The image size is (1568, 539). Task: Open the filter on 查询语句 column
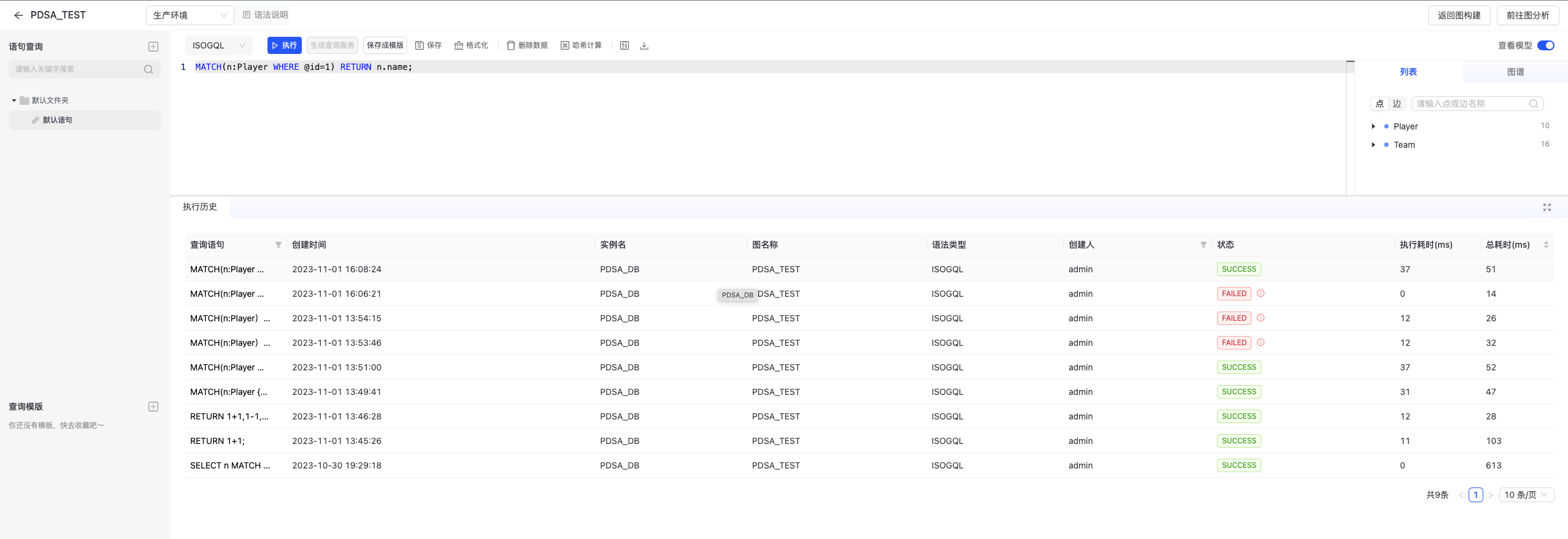[279, 245]
